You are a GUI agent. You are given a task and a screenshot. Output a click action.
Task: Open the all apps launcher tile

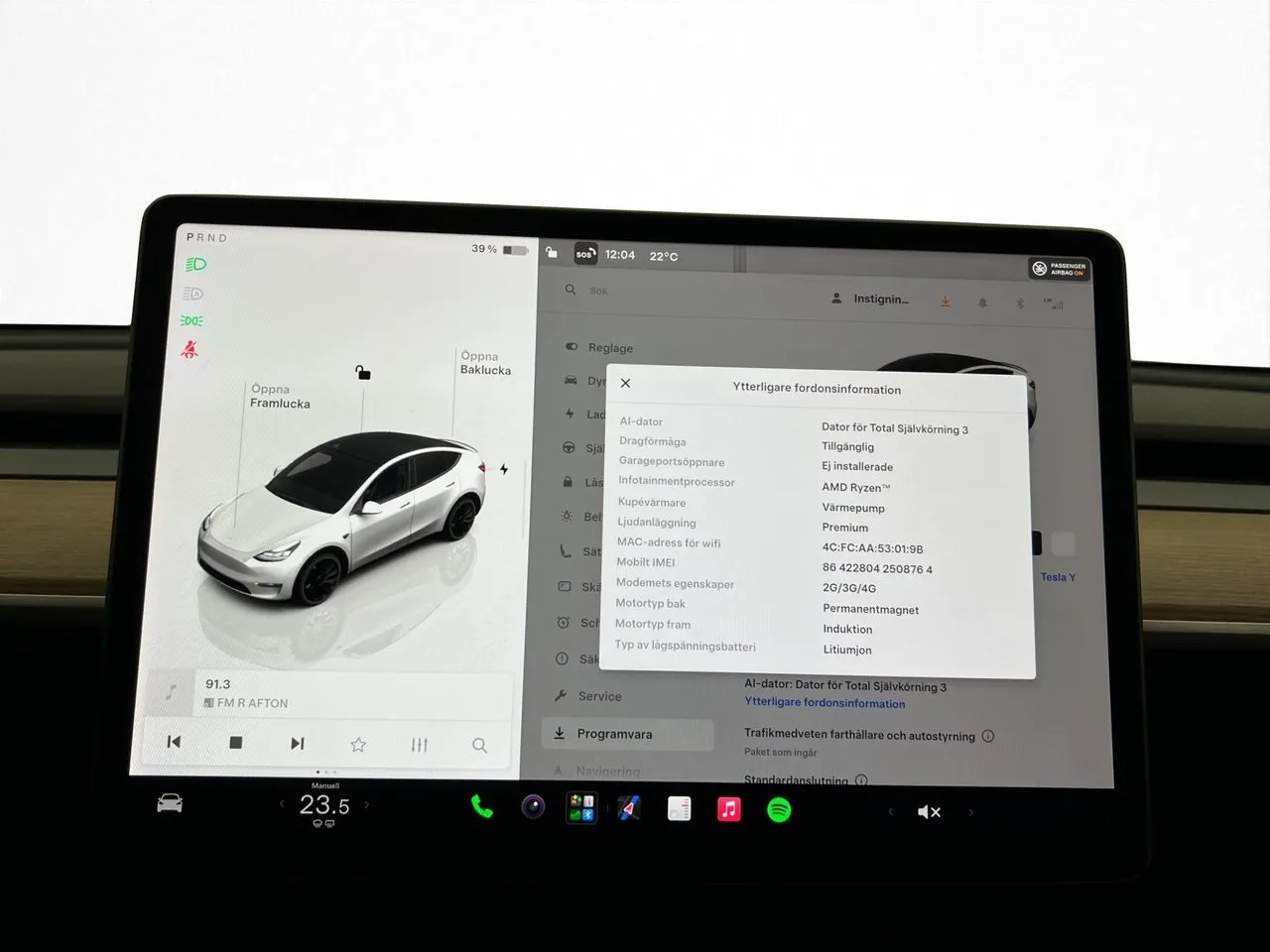point(581,808)
